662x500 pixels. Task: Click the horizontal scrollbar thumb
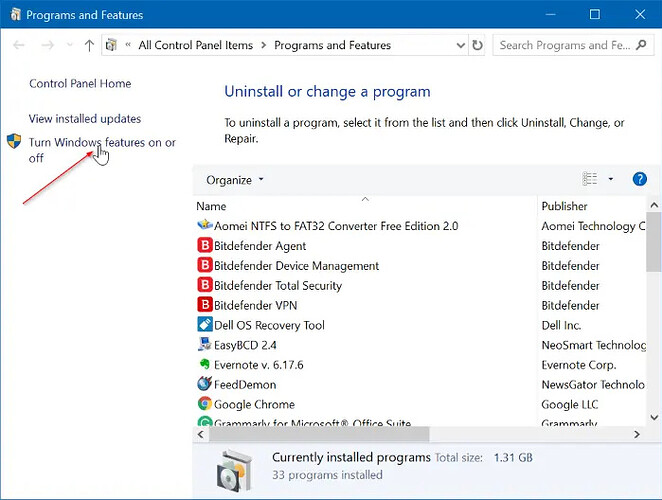click(319, 434)
